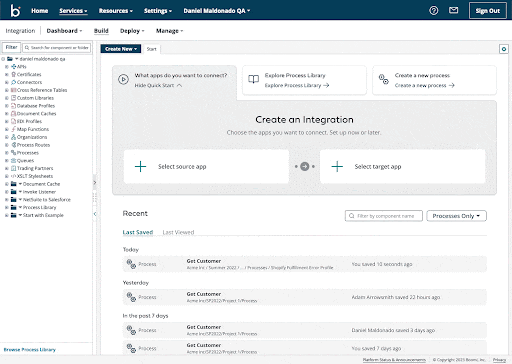Open the mail messages icon
Viewport: 512px width, 364px height.
pyautogui.click(x=453, y=11)
